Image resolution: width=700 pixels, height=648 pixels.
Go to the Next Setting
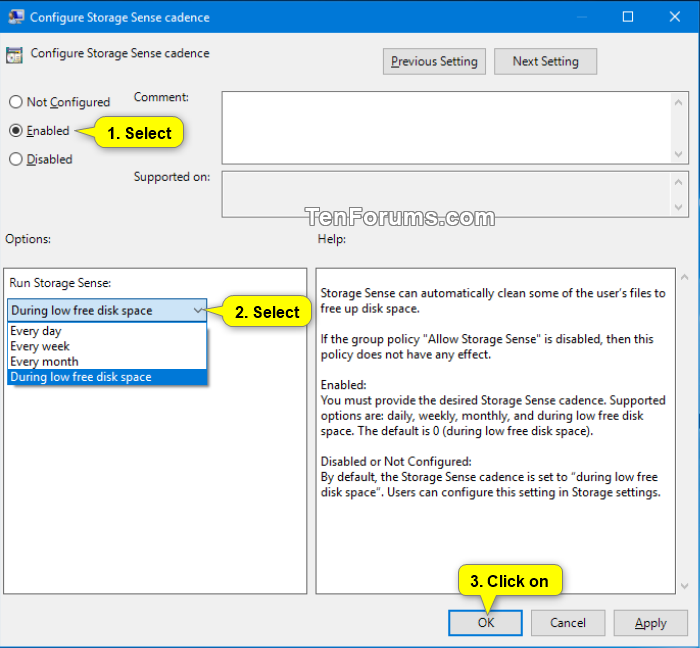545,61
